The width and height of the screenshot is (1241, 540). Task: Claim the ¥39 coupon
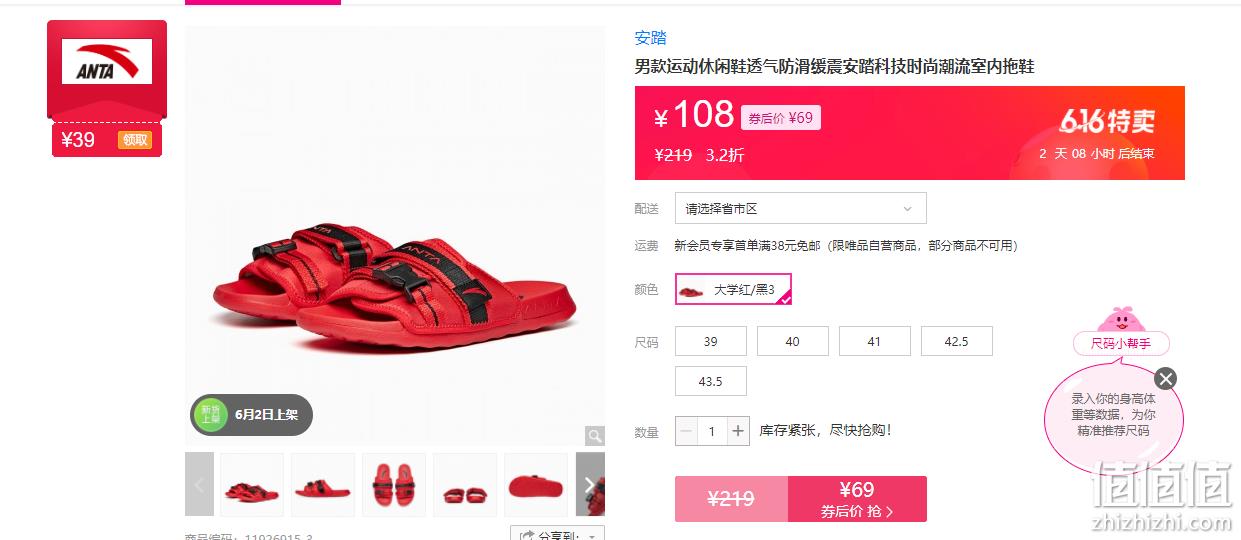[x=136, y=140]
